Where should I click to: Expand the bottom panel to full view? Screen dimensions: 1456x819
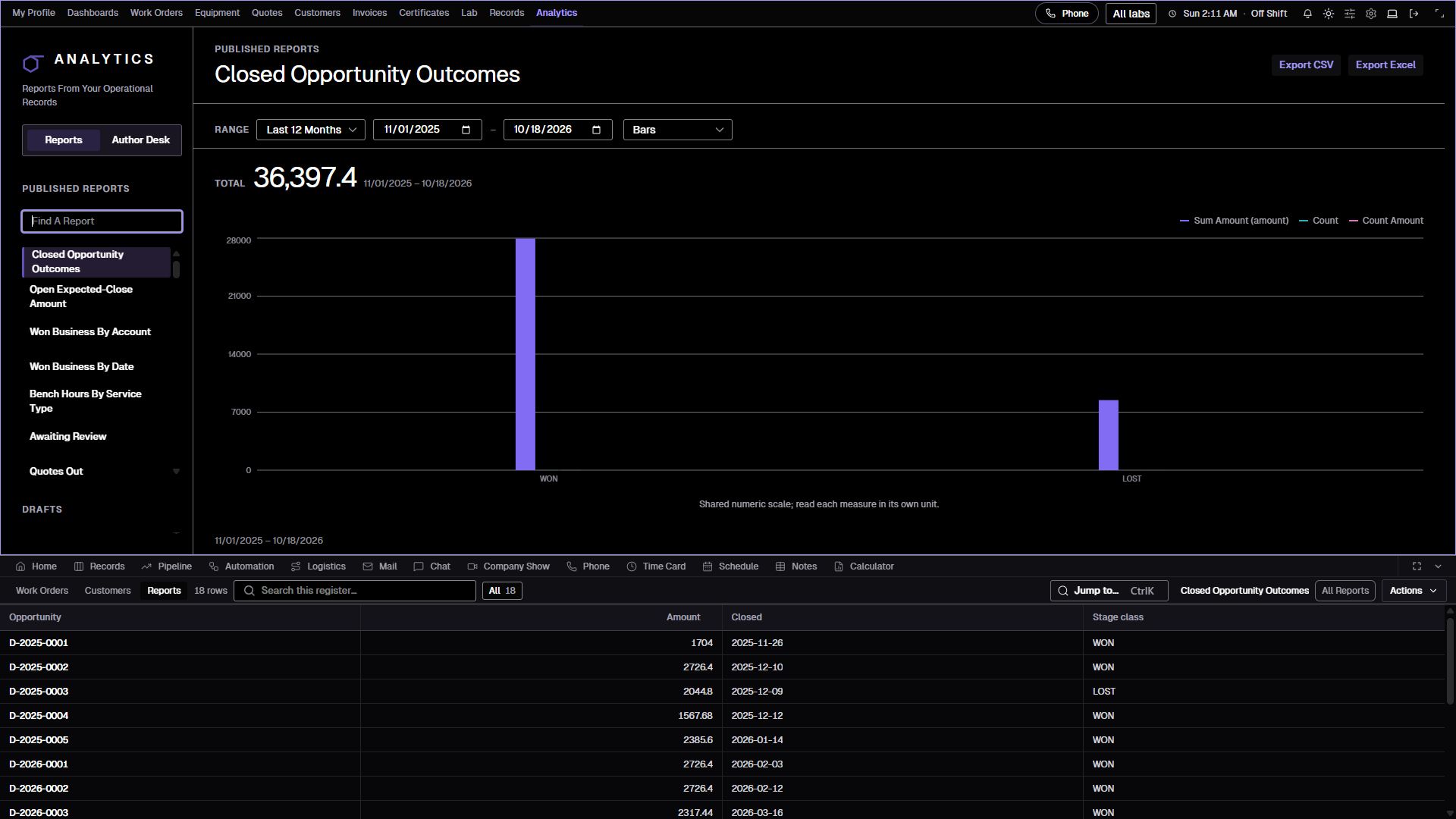click(x=1417, y=566)
